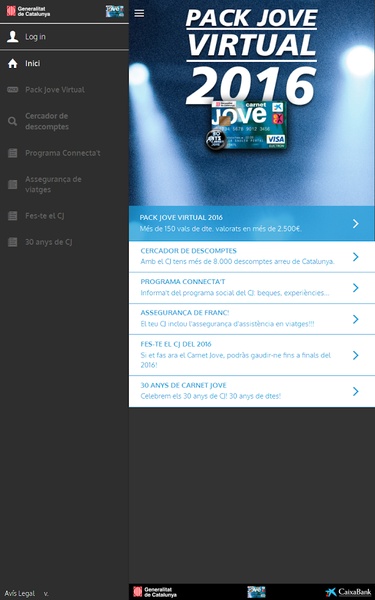Screen dimensions: 375x600
Task: Click Generalitat de Catalunya logo in sidebar header
Action: (28, 11)
